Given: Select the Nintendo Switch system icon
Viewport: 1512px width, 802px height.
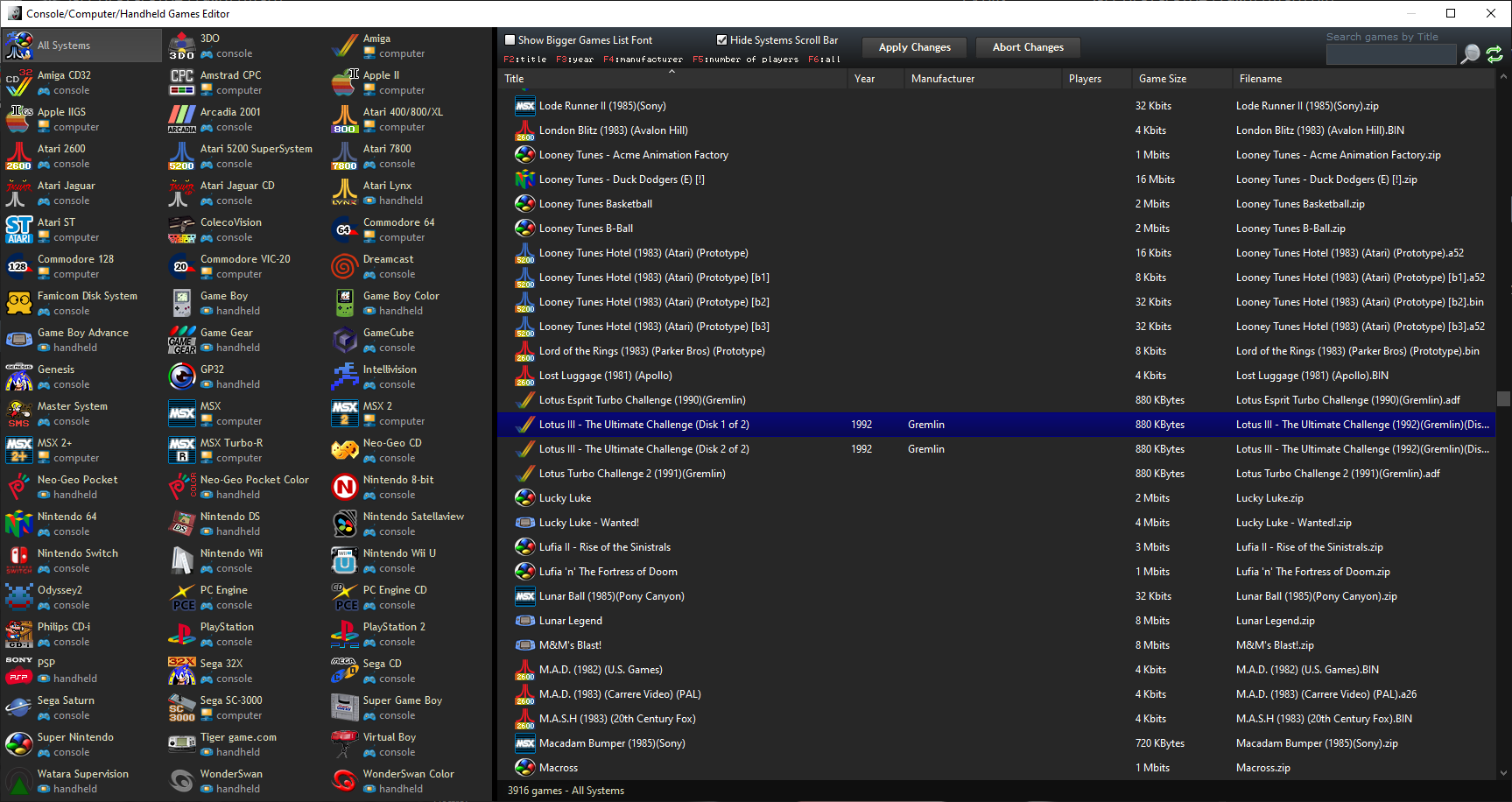Looking at the screenshot, I should click(19, 560).
